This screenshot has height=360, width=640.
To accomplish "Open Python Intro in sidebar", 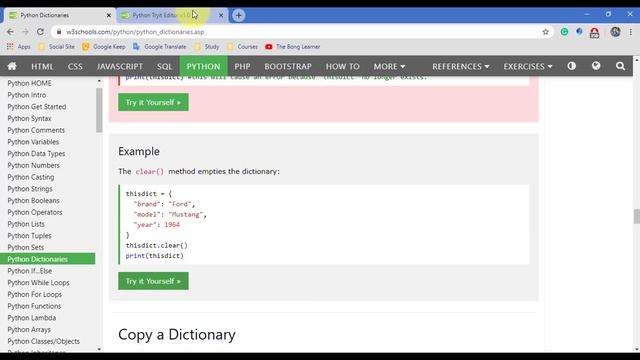I will coord(27,95).
